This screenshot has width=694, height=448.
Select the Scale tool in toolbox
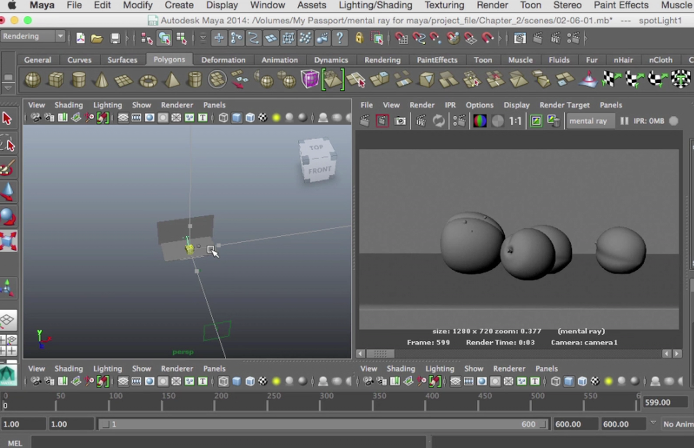click(8, 242)
